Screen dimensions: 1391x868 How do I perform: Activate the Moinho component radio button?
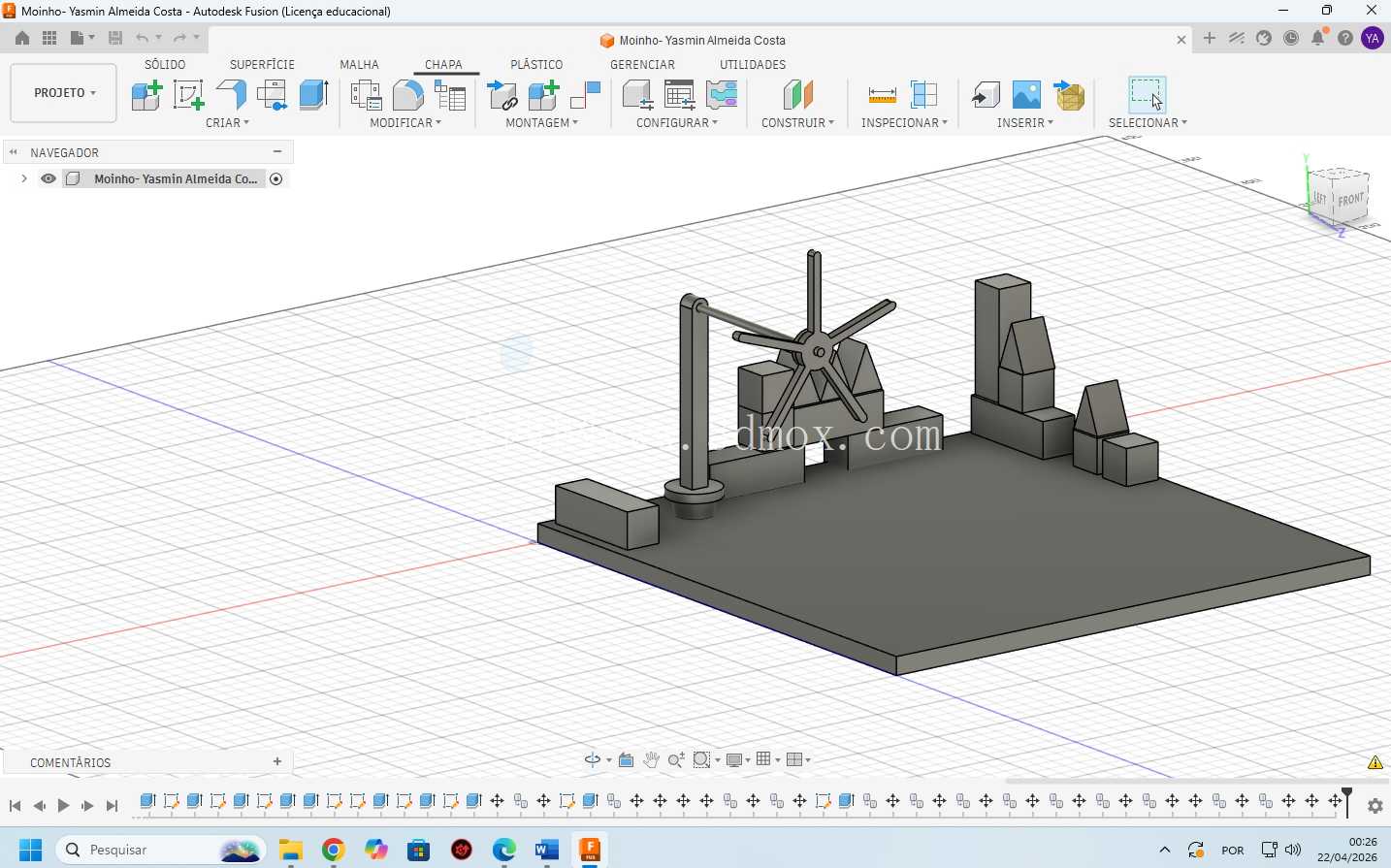[276, 179]
